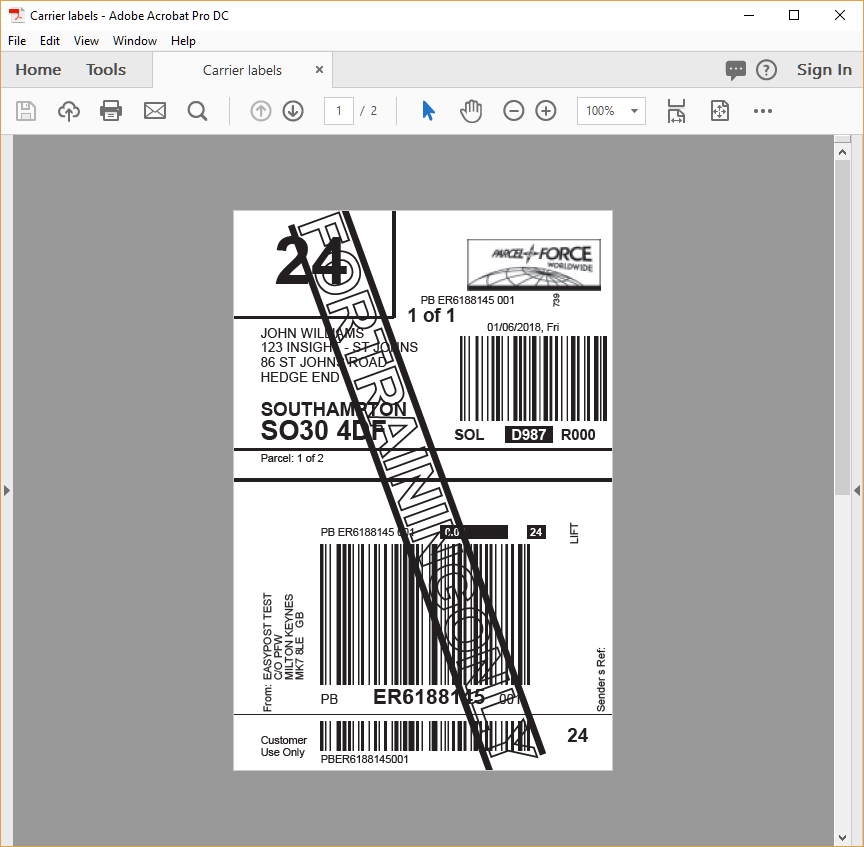The height and width of the screenshot is (847, 864).
Task: Click the vertical scrollbar down arrow
Action: pyautogui.click(x=842, y=838)
